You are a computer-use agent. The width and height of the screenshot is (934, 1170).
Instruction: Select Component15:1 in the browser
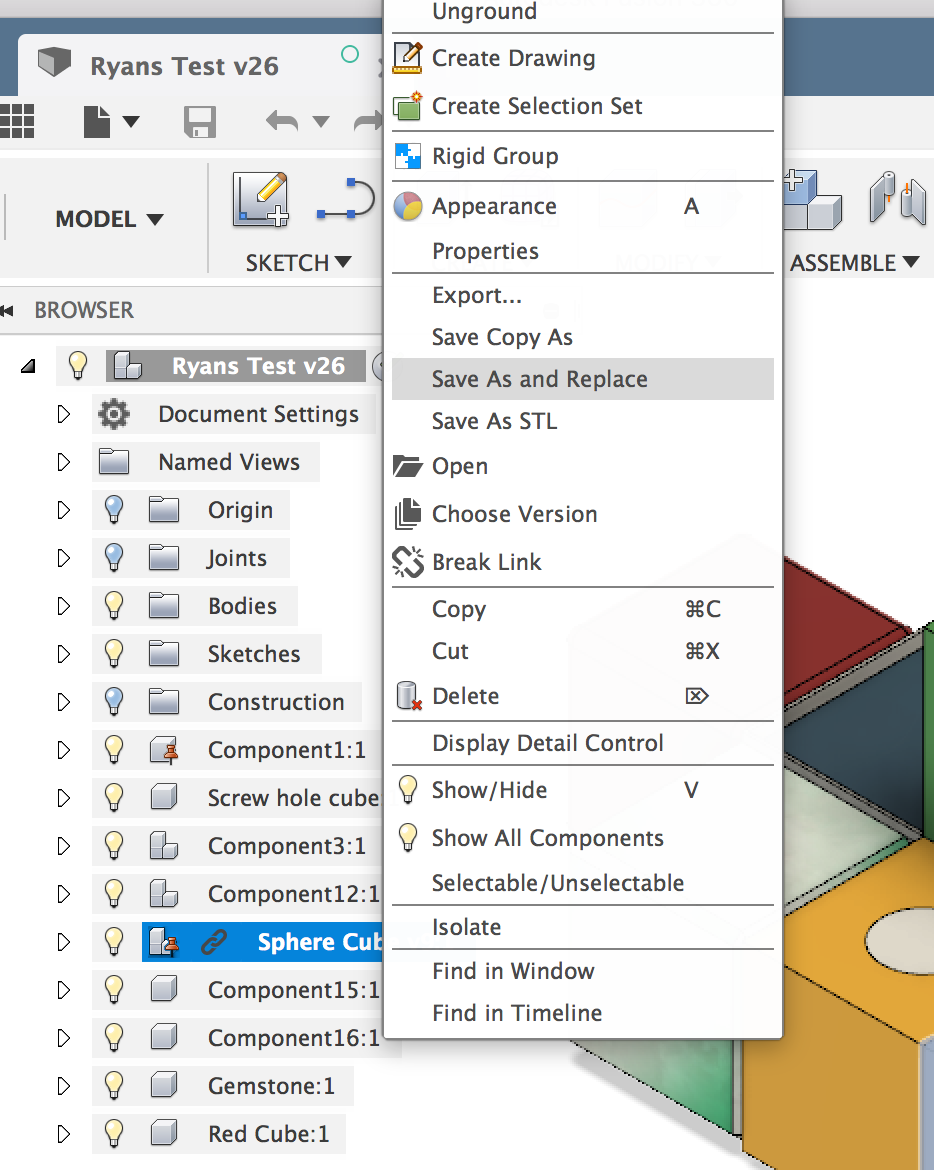tap(294, 989)
